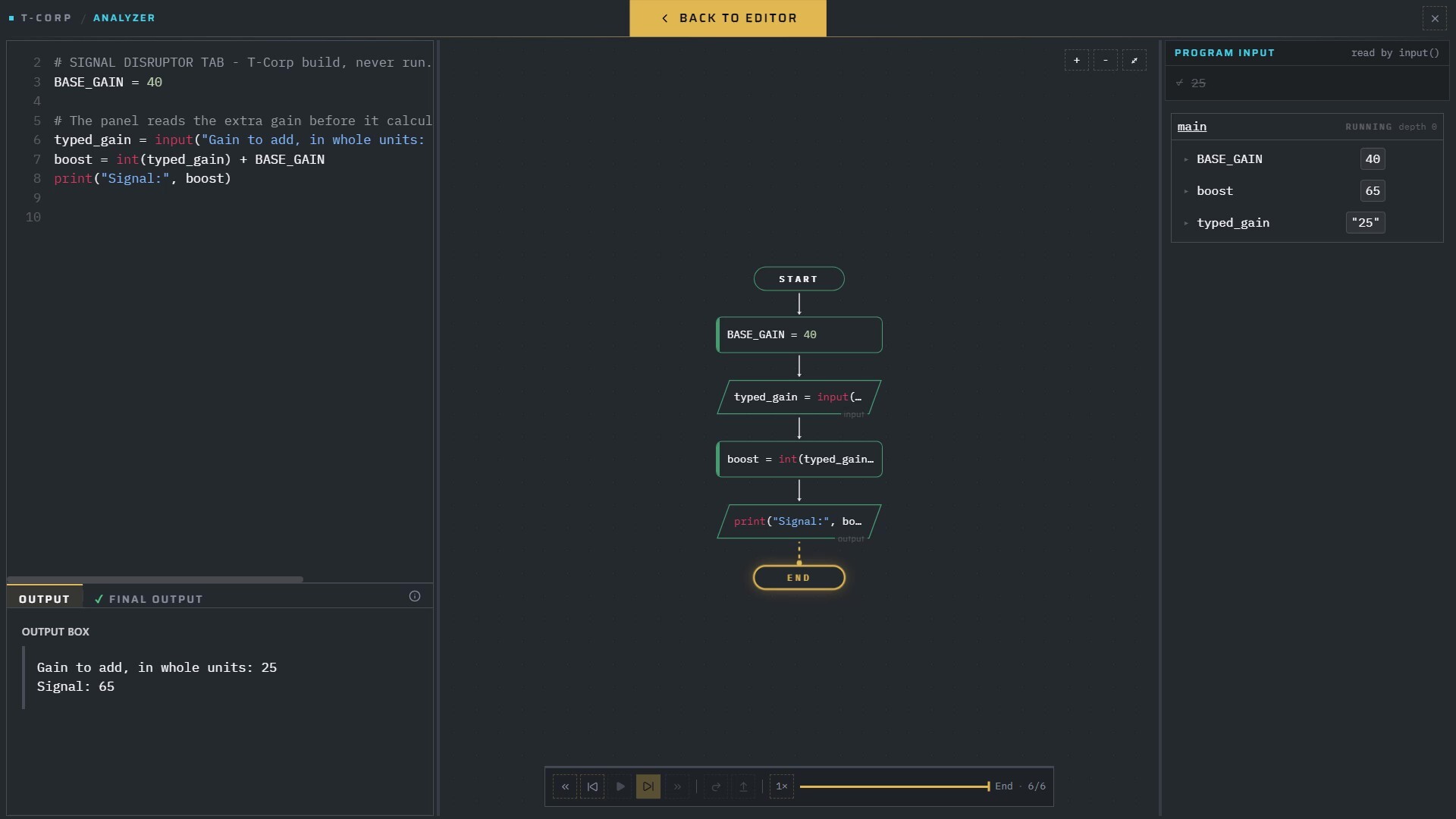Select the BASE_GAIN = 40 flowchart node
The width and height of the screenshot is (1456, 819).
[799, 334]
